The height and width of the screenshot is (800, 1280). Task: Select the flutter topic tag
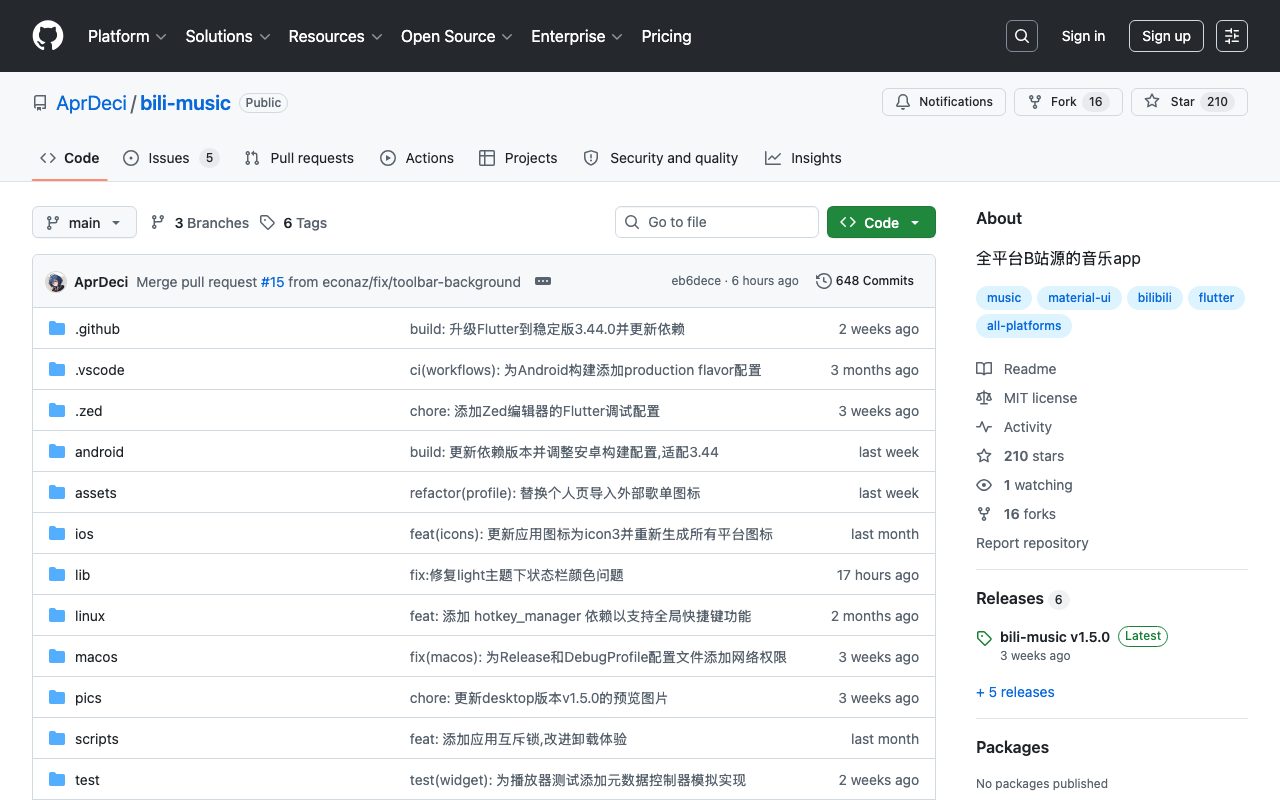1216,298
